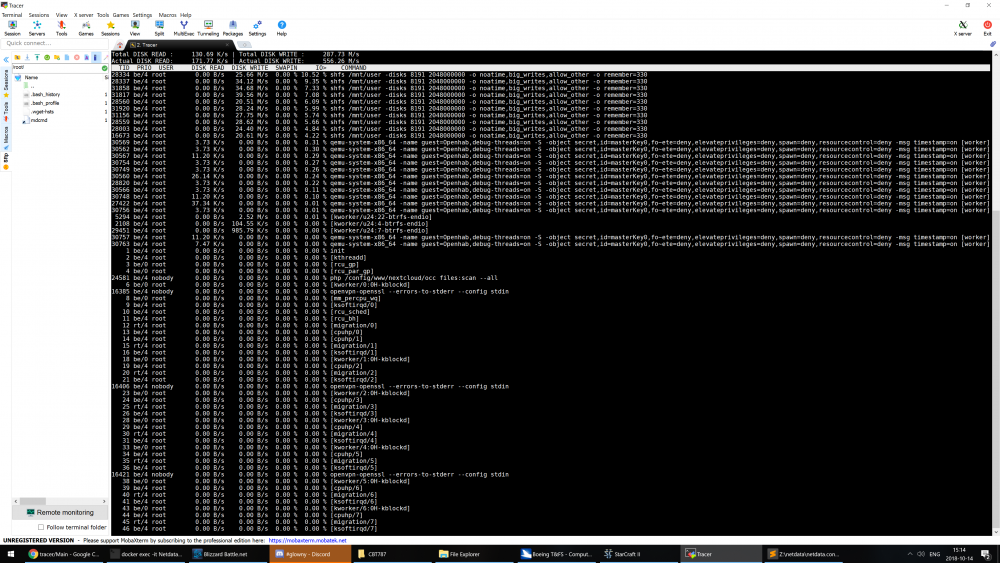
Task: Open the Games toolbar icon
Action: tap(85, 28)
